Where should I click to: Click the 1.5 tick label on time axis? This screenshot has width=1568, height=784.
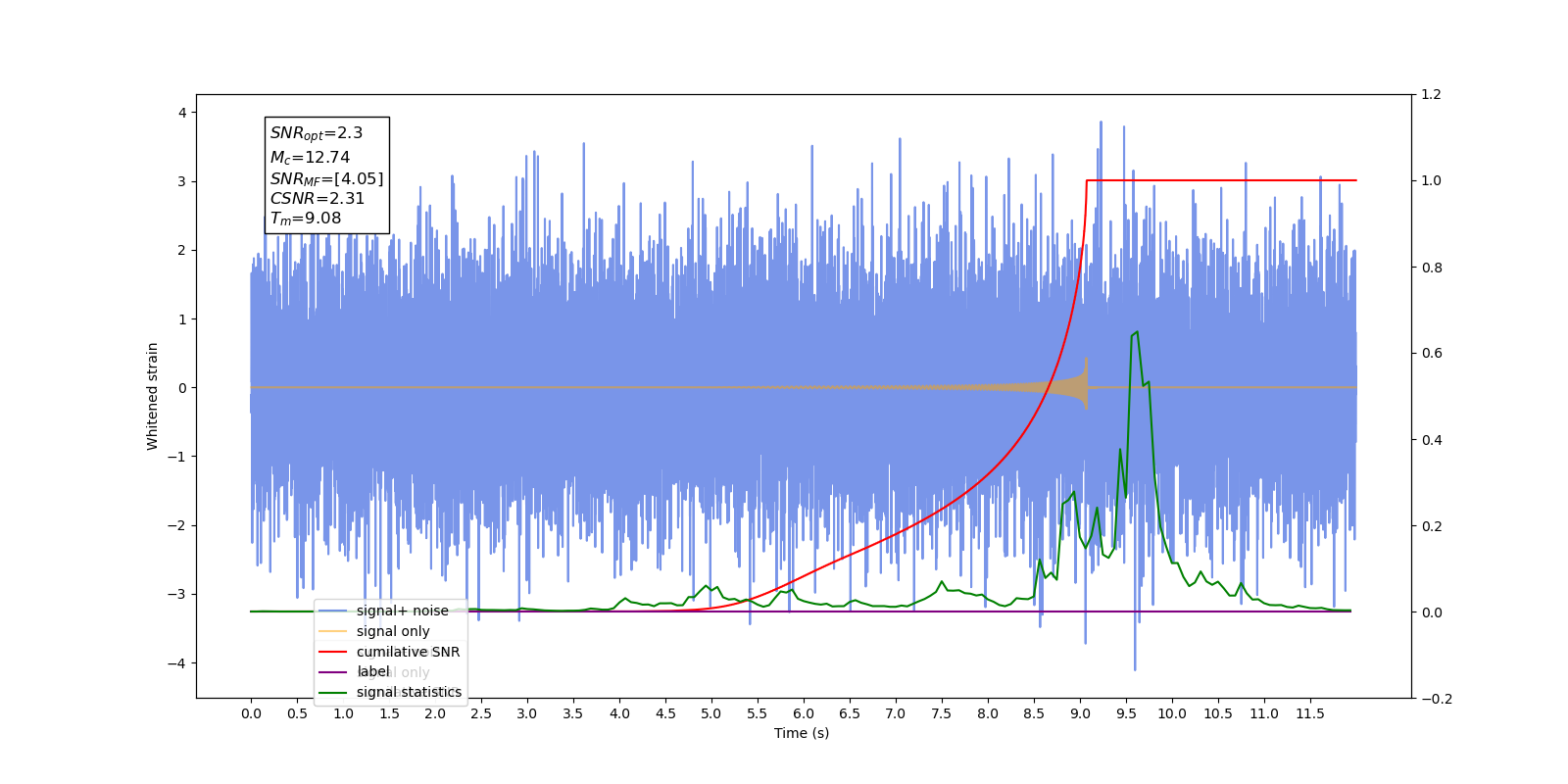(x=389, y=713)
